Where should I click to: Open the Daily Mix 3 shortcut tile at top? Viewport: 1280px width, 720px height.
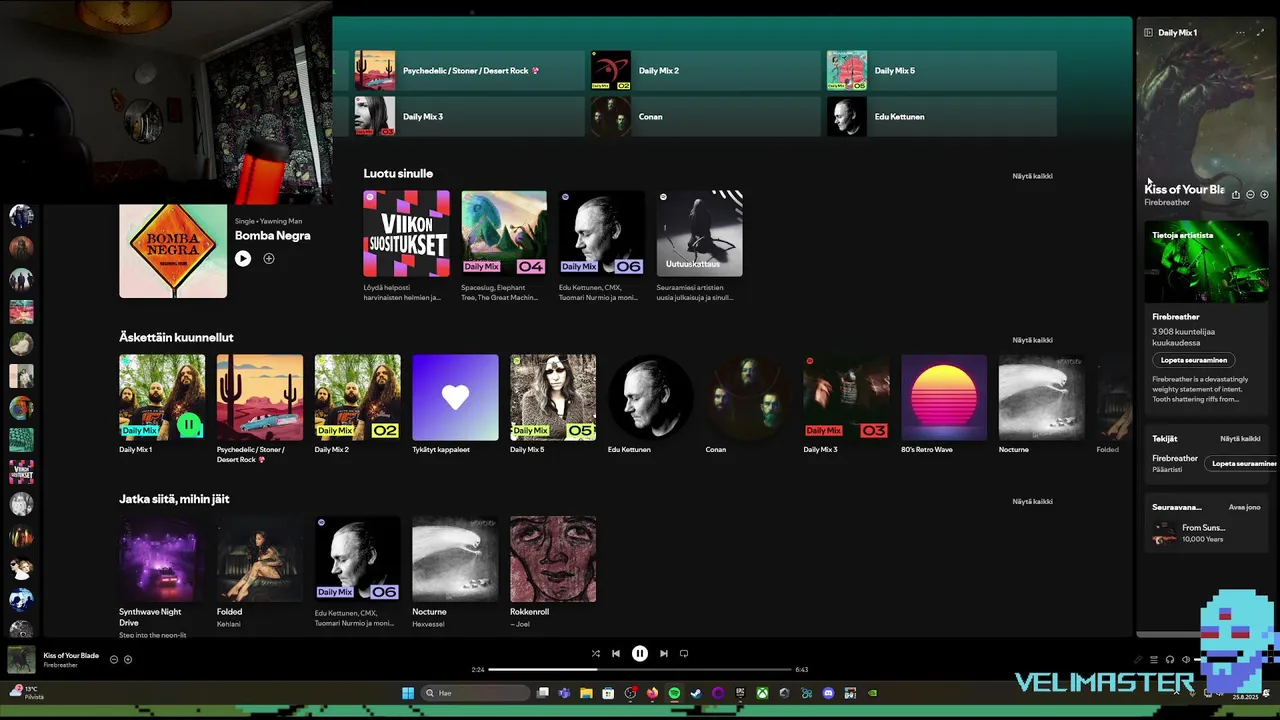coord(468,117)
